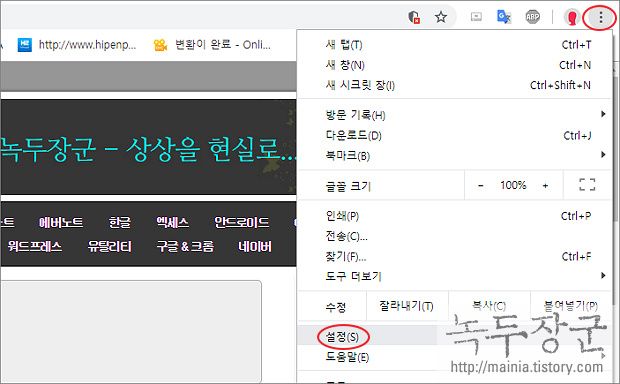Click the ABP Adblock Plus extension icon

click(533, 17)
